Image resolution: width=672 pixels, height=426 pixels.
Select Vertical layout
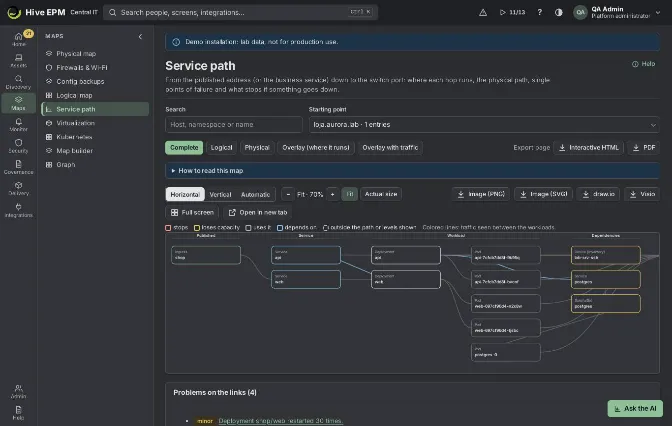[220, 194]
